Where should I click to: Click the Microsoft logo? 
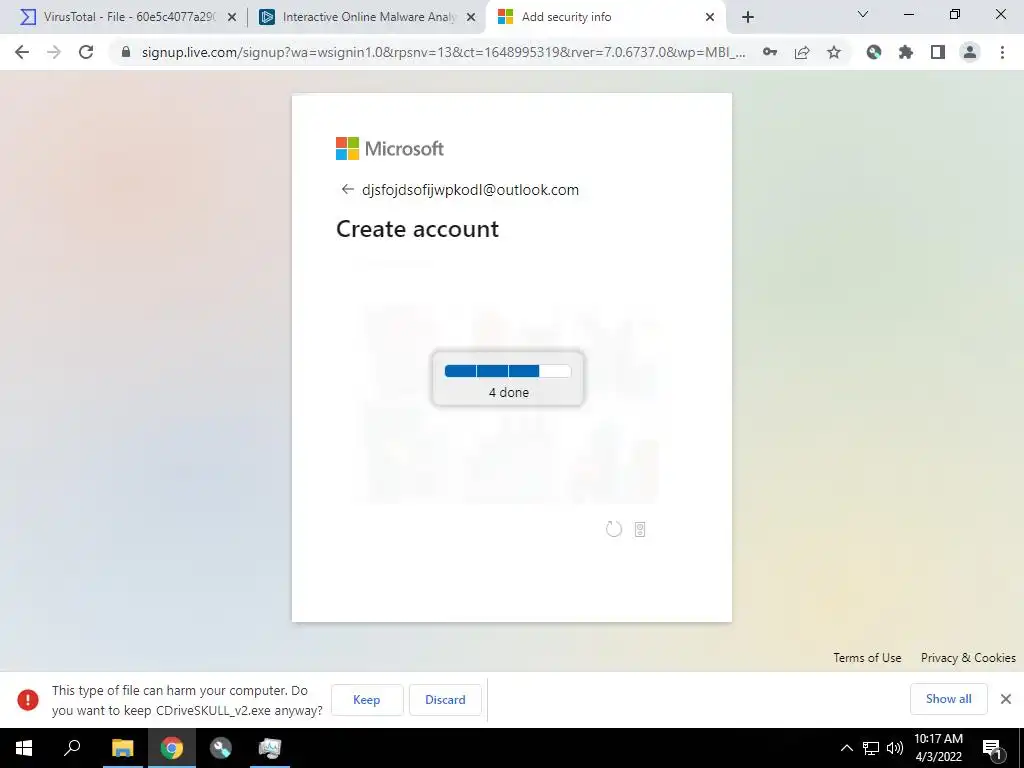[390, 148]
